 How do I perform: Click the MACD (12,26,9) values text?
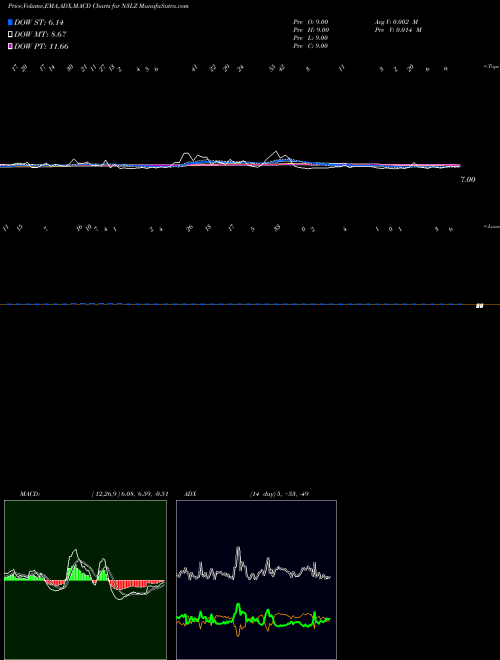pyautogui.click(x=130, y=494)
